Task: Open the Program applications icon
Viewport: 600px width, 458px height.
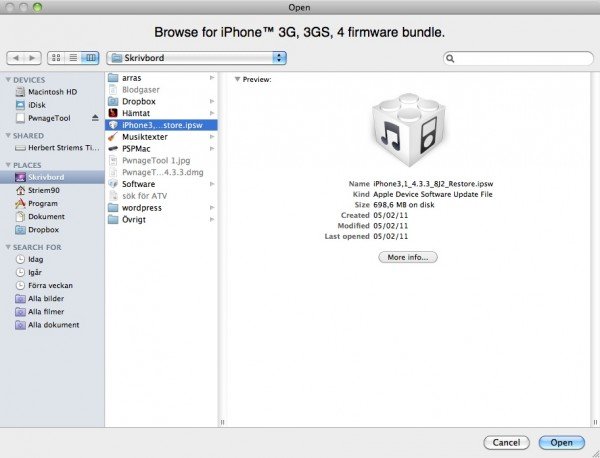Action: [x=20, y=204]
